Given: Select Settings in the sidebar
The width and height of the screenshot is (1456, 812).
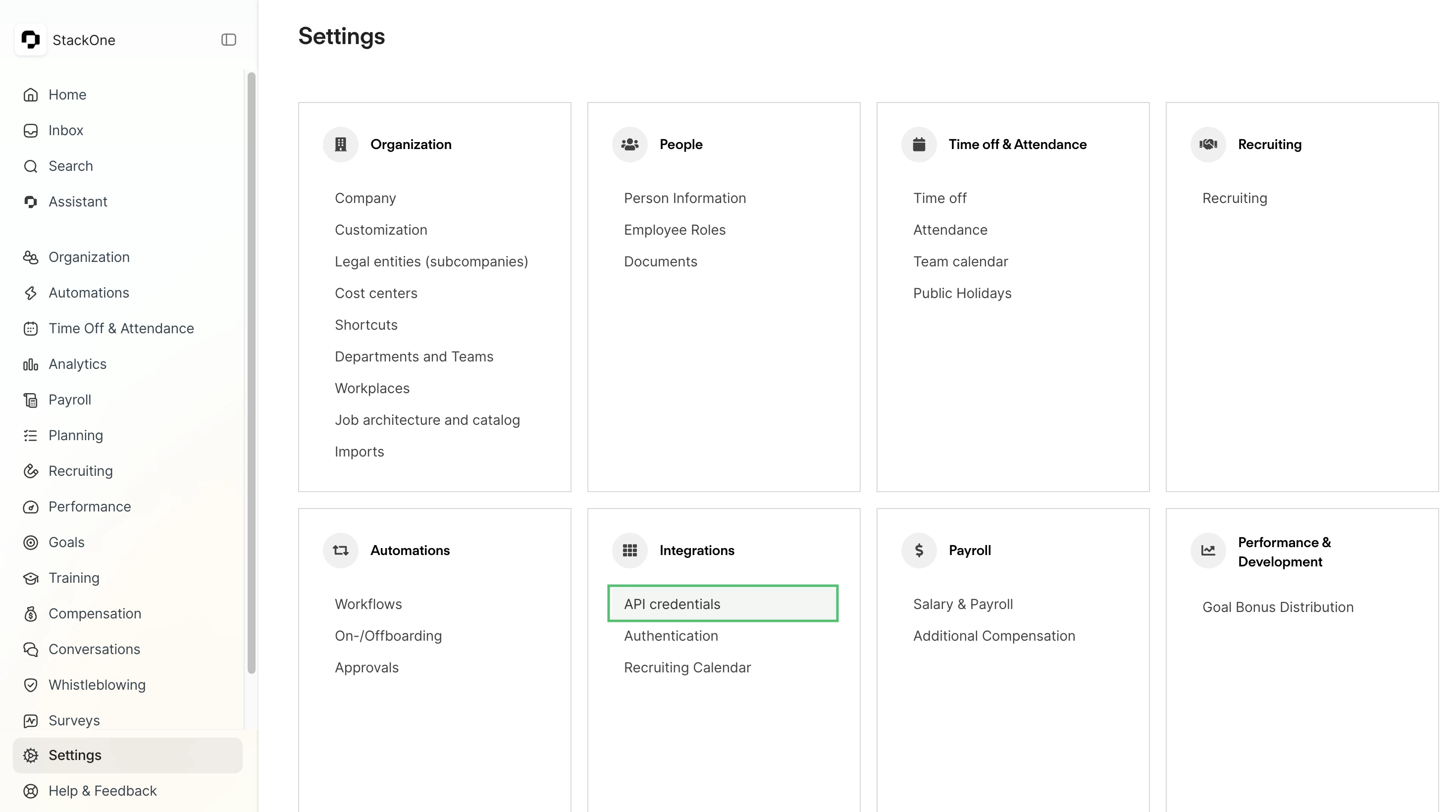Looking at the screenshot, I should (x=75, y=755).
